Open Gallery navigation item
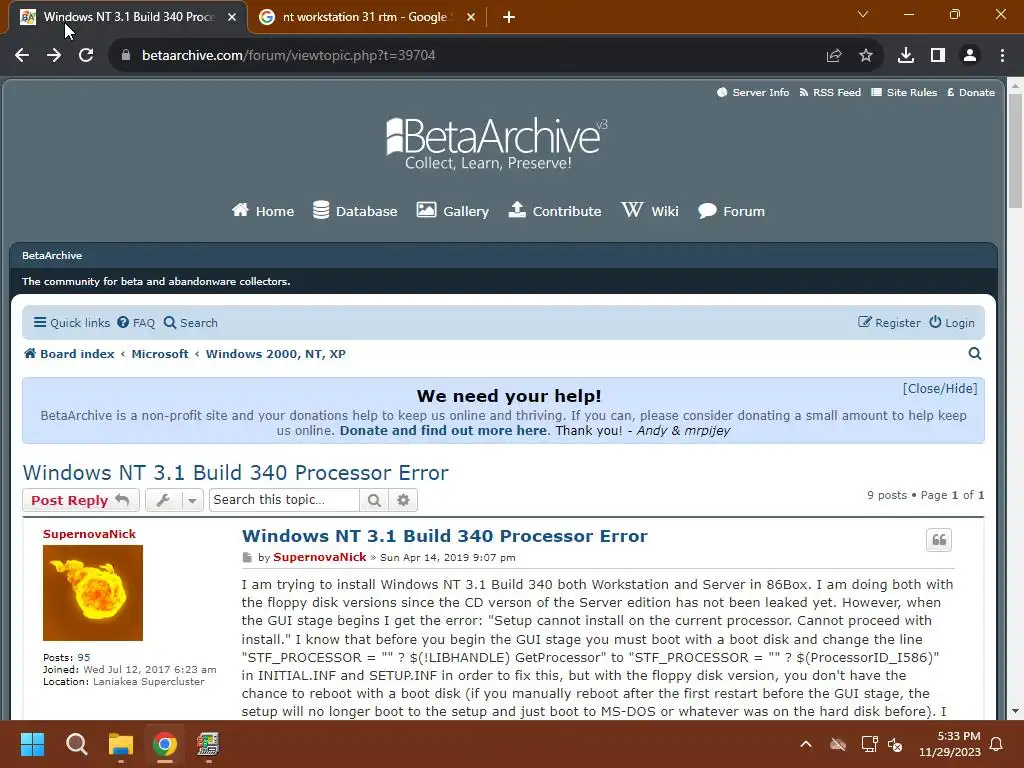 click(453, 211)
